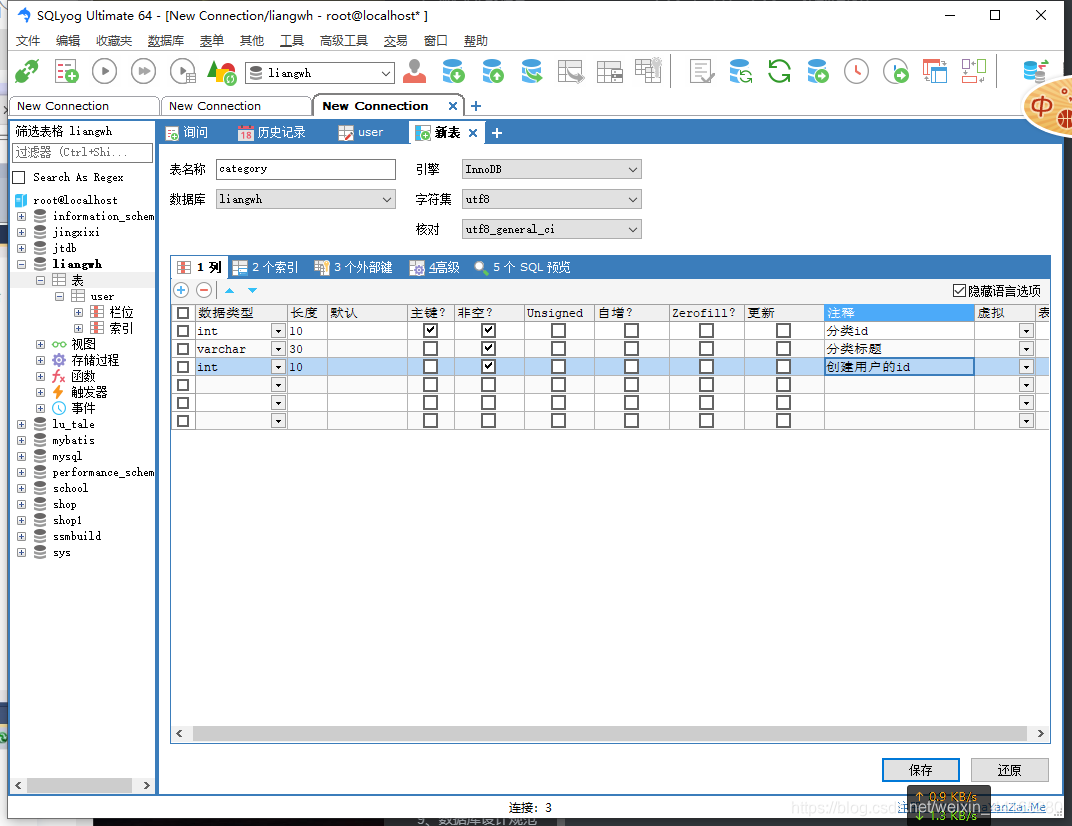Click the database sync icon
Screen dimensions: 1072x826
[740, 71]
